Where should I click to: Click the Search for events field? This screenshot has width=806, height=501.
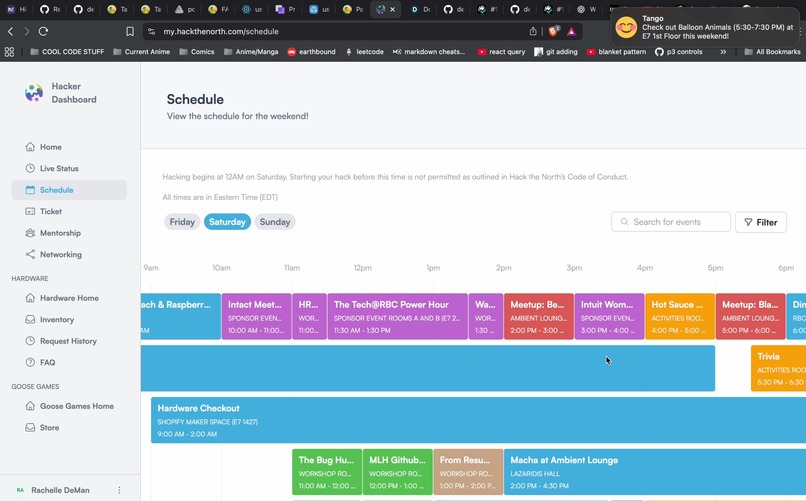click(671, 222)
